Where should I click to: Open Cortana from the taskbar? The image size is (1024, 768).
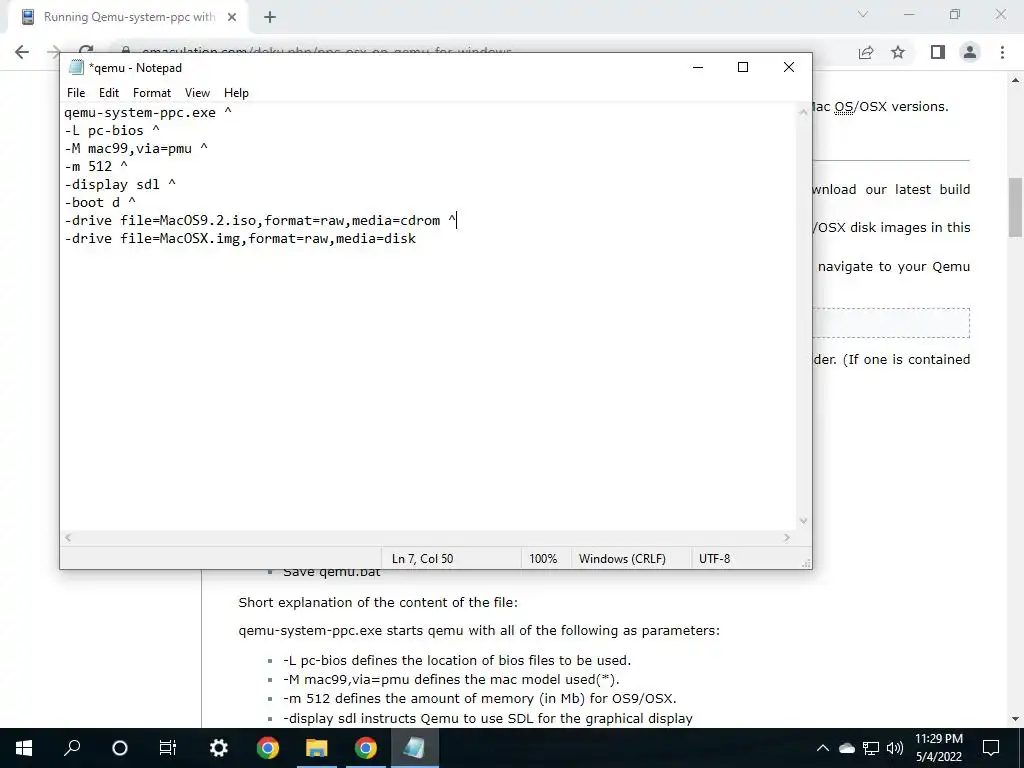pyautogui.click(x=120, y=748)
